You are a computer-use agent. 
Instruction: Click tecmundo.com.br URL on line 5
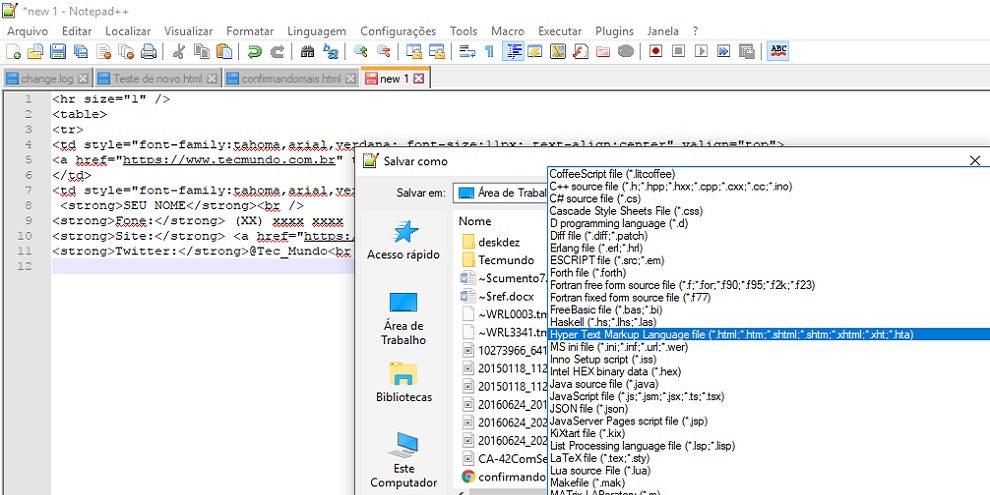[229, 160]
